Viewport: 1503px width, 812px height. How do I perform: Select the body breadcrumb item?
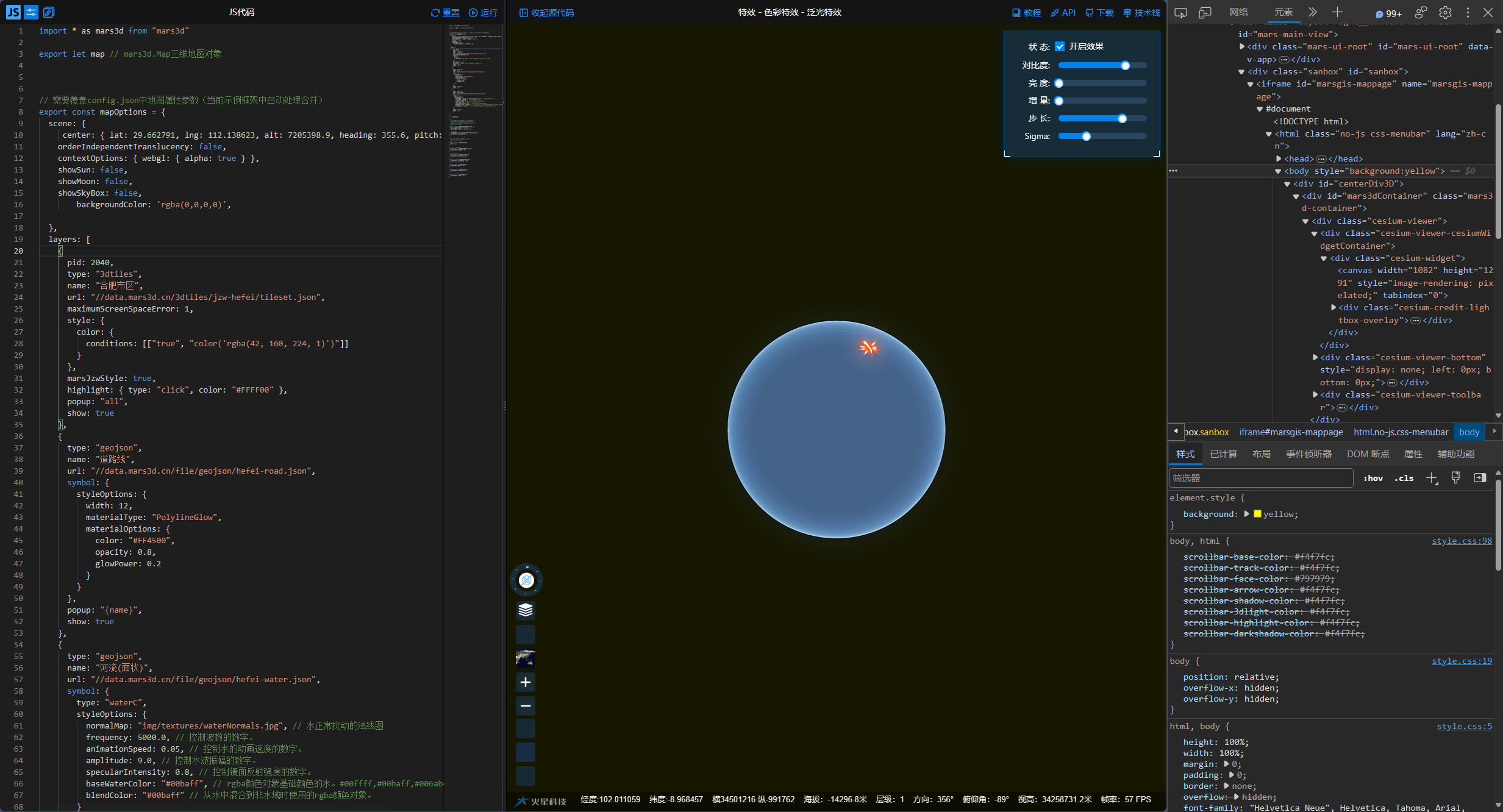click(1469, 432)
